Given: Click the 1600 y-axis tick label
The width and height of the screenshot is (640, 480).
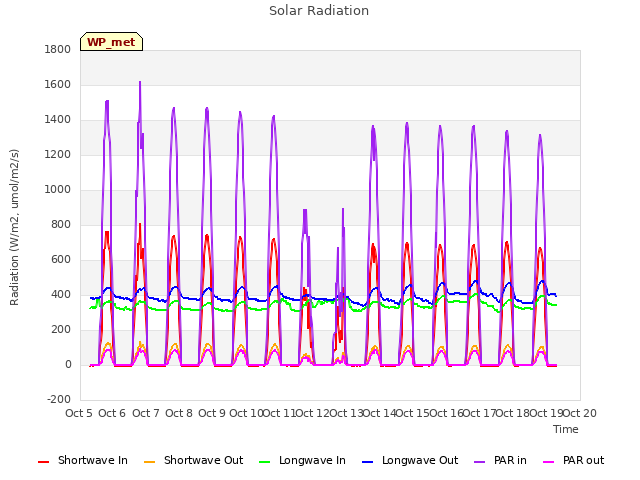Looking at the screenshot, I should click(x=58, y=84).
